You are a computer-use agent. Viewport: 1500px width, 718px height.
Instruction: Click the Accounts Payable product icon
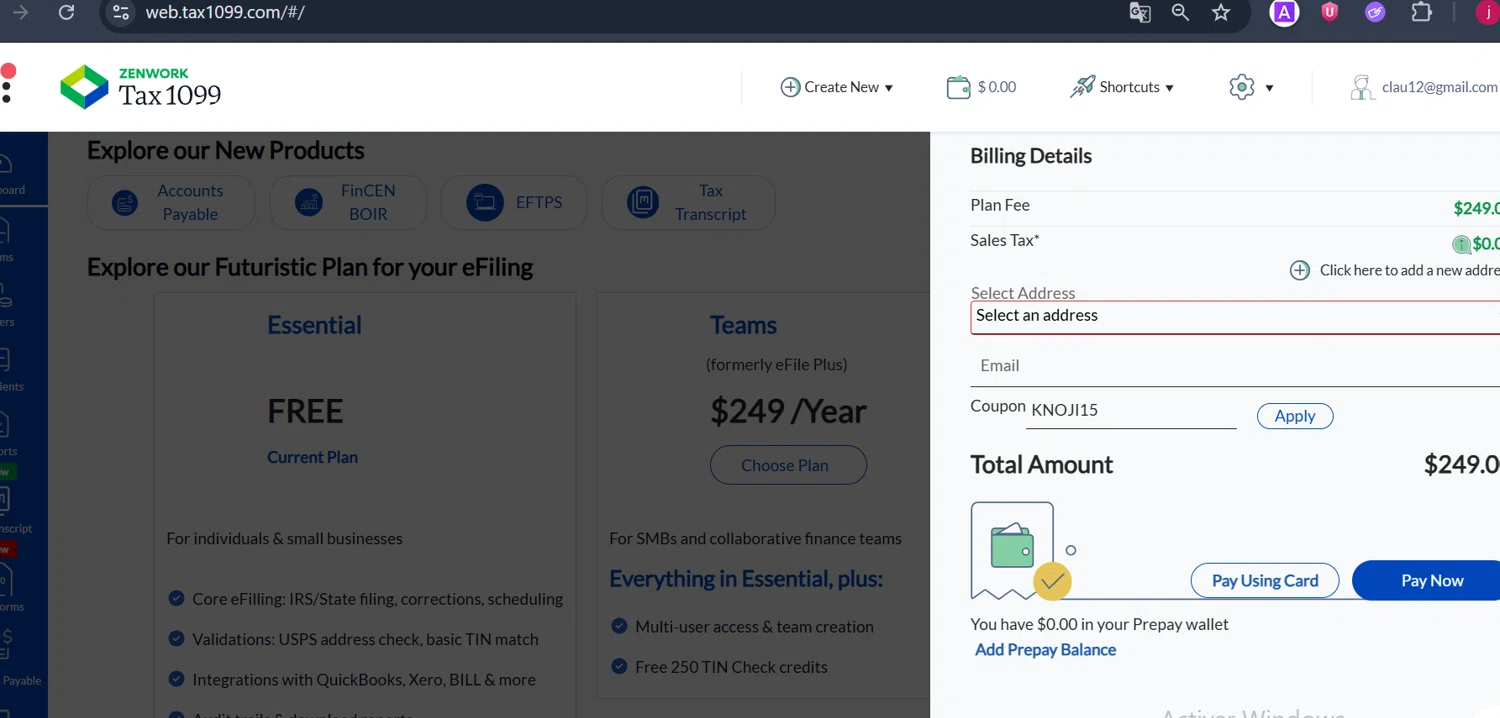[x=125, y=203]
